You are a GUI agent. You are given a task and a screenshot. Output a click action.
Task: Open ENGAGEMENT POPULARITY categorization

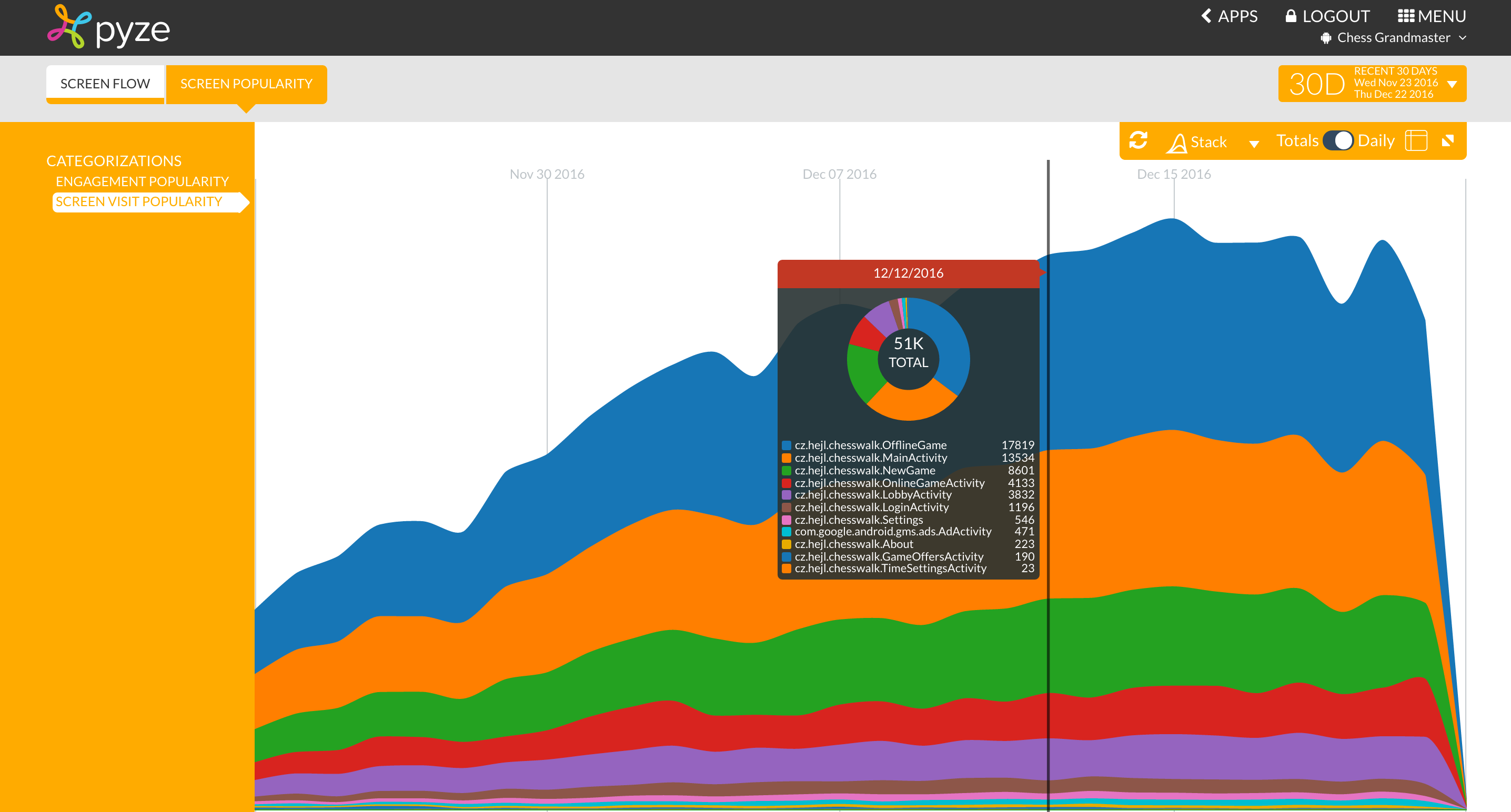(x=142, y=181)
